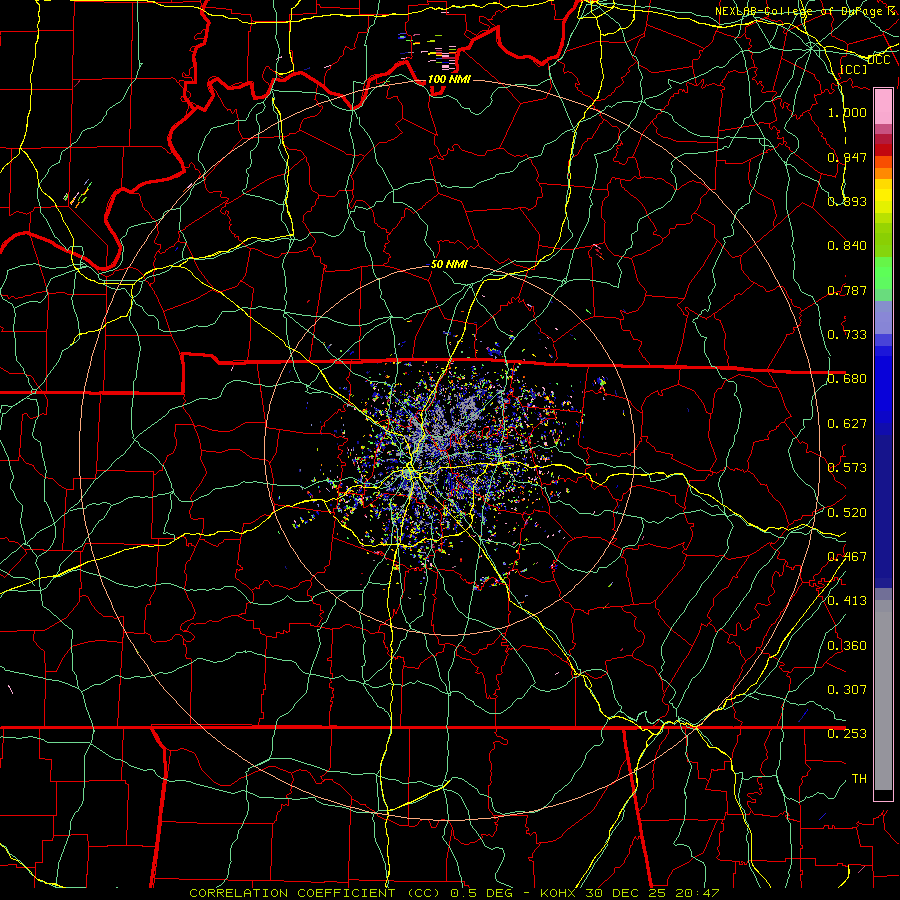This screenshot has width=900, height=900.
Task: Select the 0.787 scale value
Action: pyautogui.click(x=847, y=290)
